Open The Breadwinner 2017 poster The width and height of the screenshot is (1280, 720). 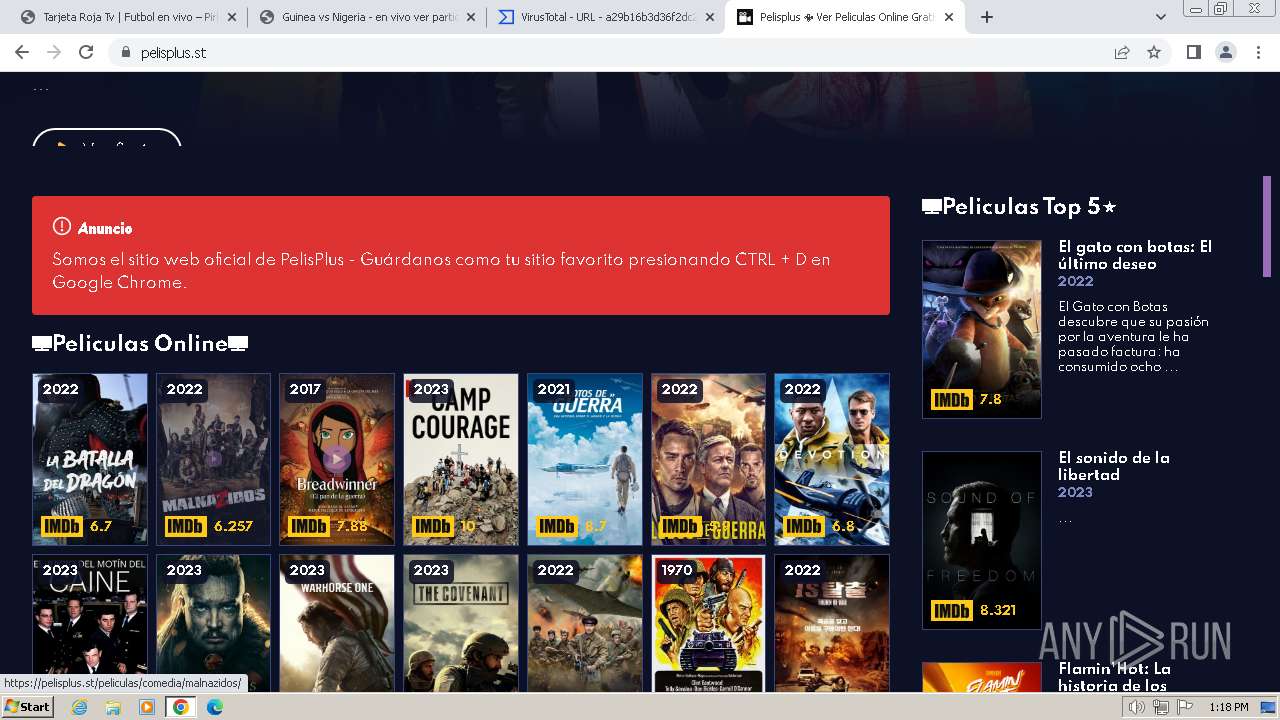coord(337,459)
